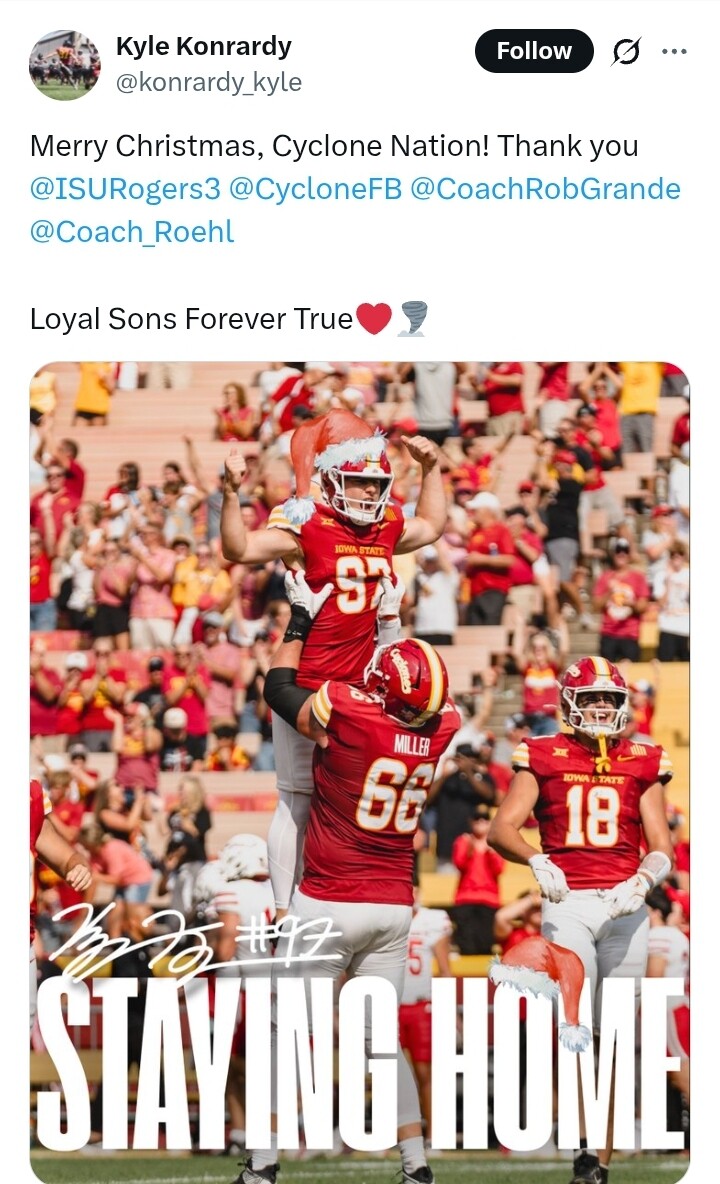
Task: Open Kyle Konrardy's profile picture
Action: click(65, 65)
